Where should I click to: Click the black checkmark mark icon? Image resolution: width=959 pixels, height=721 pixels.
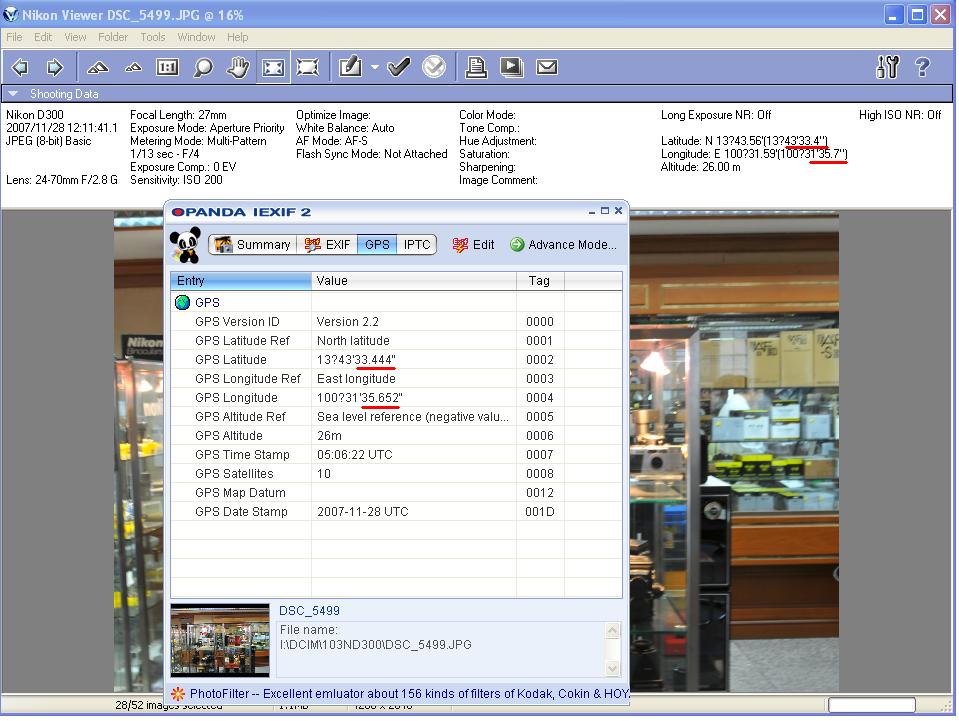[399, 67]
